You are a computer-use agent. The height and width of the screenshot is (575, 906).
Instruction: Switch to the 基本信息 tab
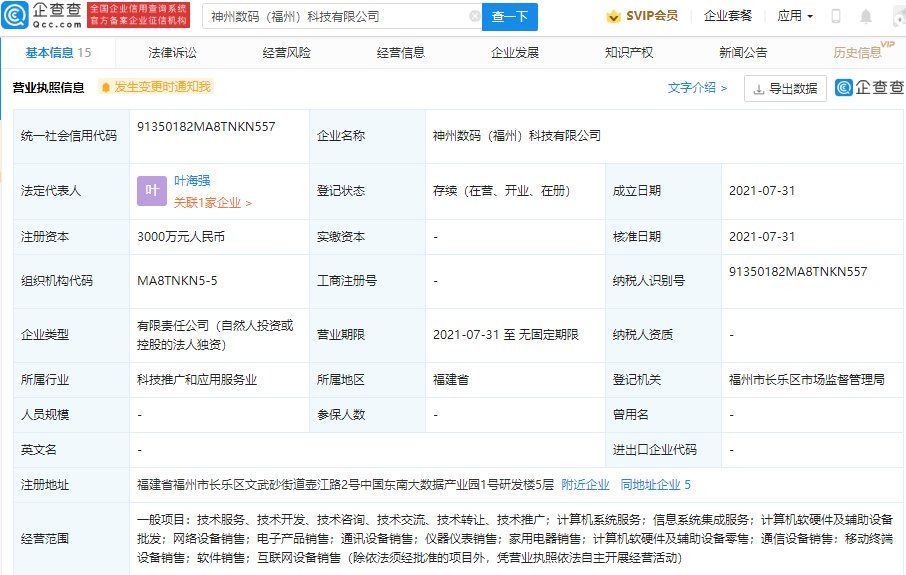(58, 53)
